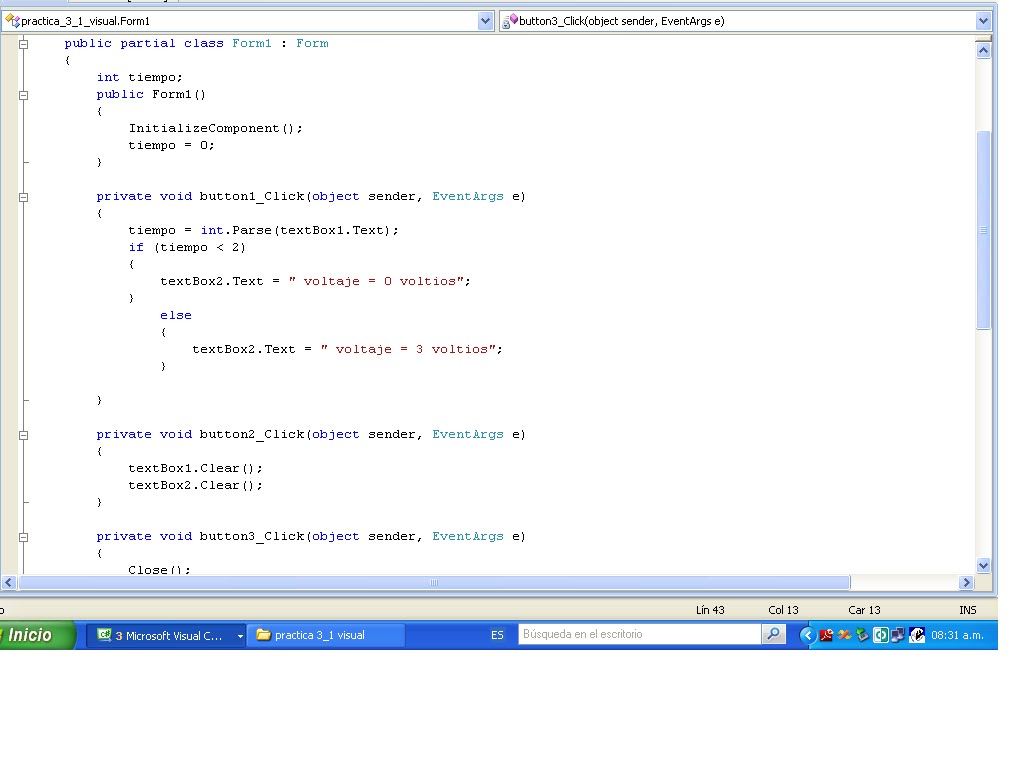Screen dimensions: 1024x768
Task: Click the vertical scrollbar up arrow
Action: pyautogui.click(x=984, y=50)
